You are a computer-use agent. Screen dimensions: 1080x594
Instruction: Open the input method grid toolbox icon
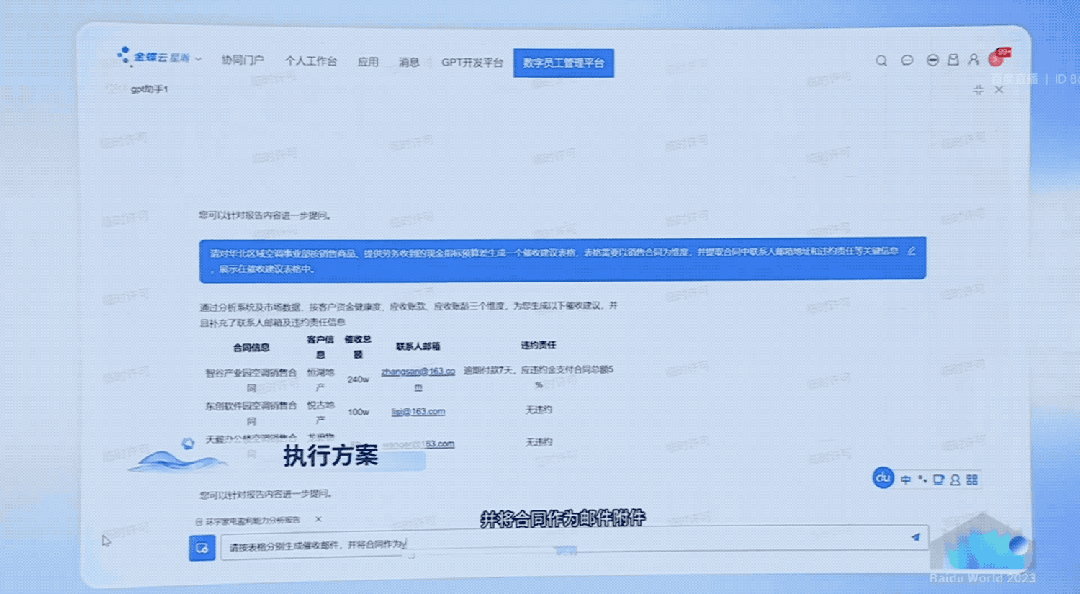(x=972, y=480)
